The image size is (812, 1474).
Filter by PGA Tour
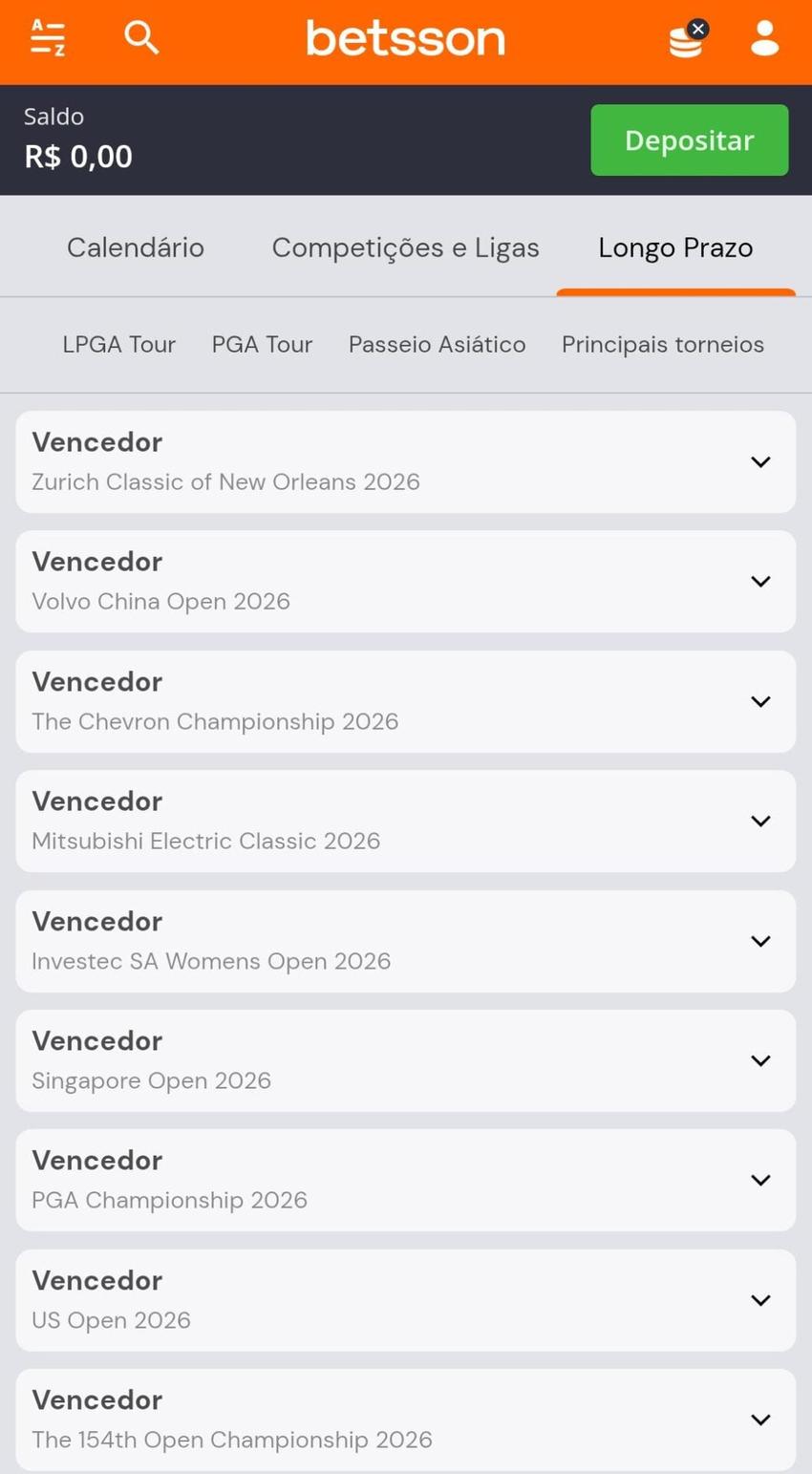click(x=262, y=345)
